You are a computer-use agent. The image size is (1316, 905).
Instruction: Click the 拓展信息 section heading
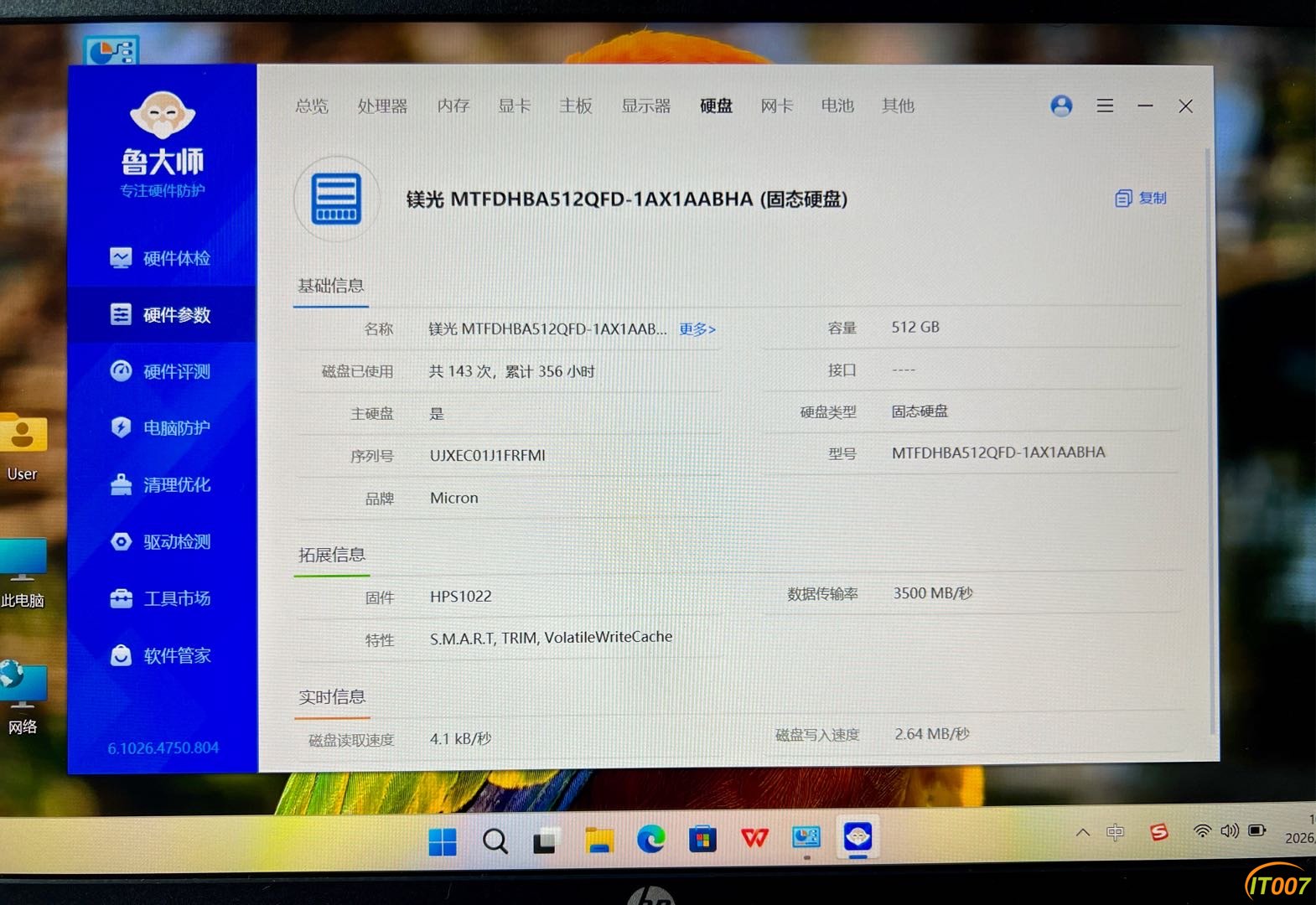coord(332,555)
